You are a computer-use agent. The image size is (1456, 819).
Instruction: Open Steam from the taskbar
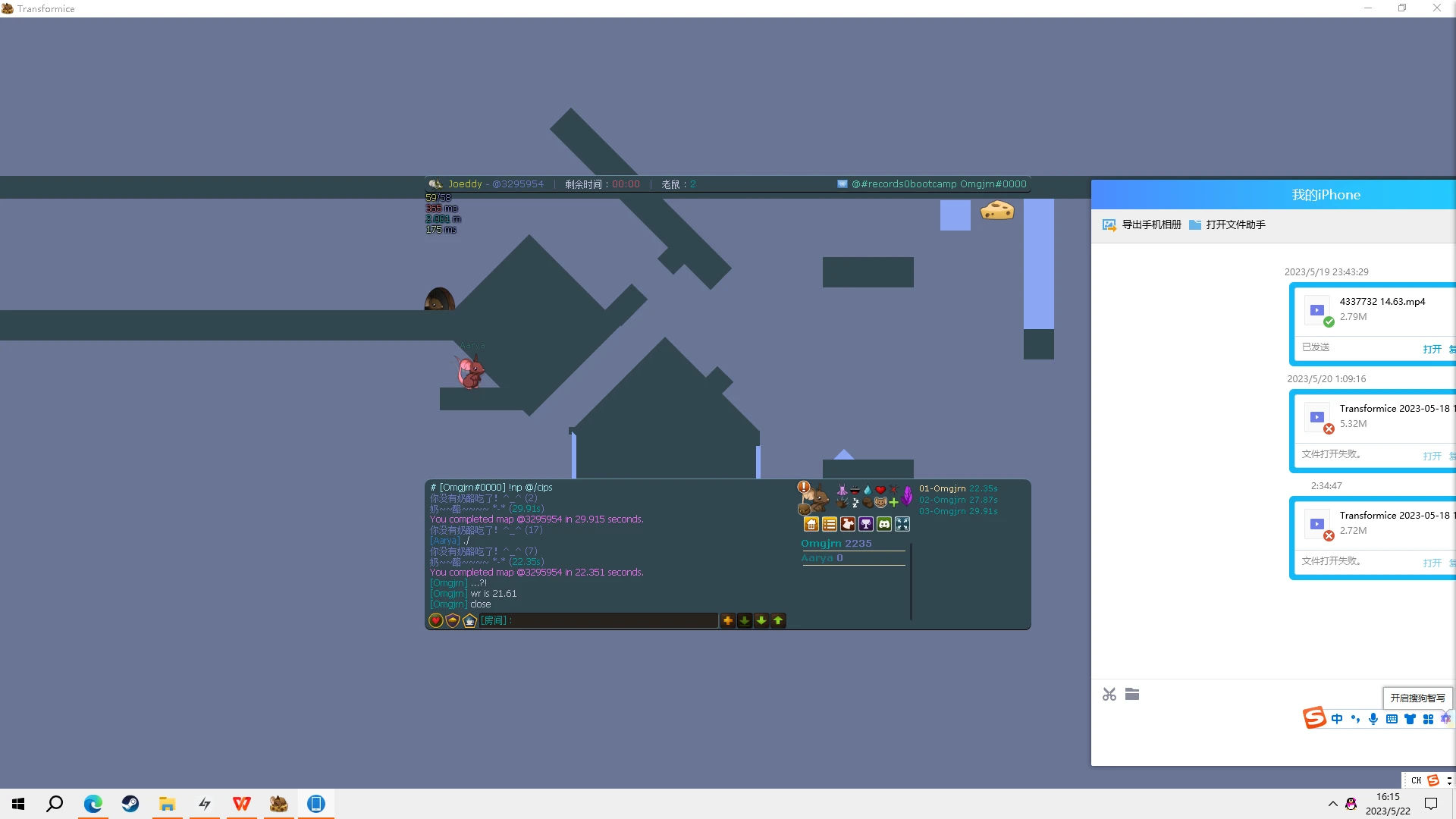pyautogui.click(x=130, y=804)
